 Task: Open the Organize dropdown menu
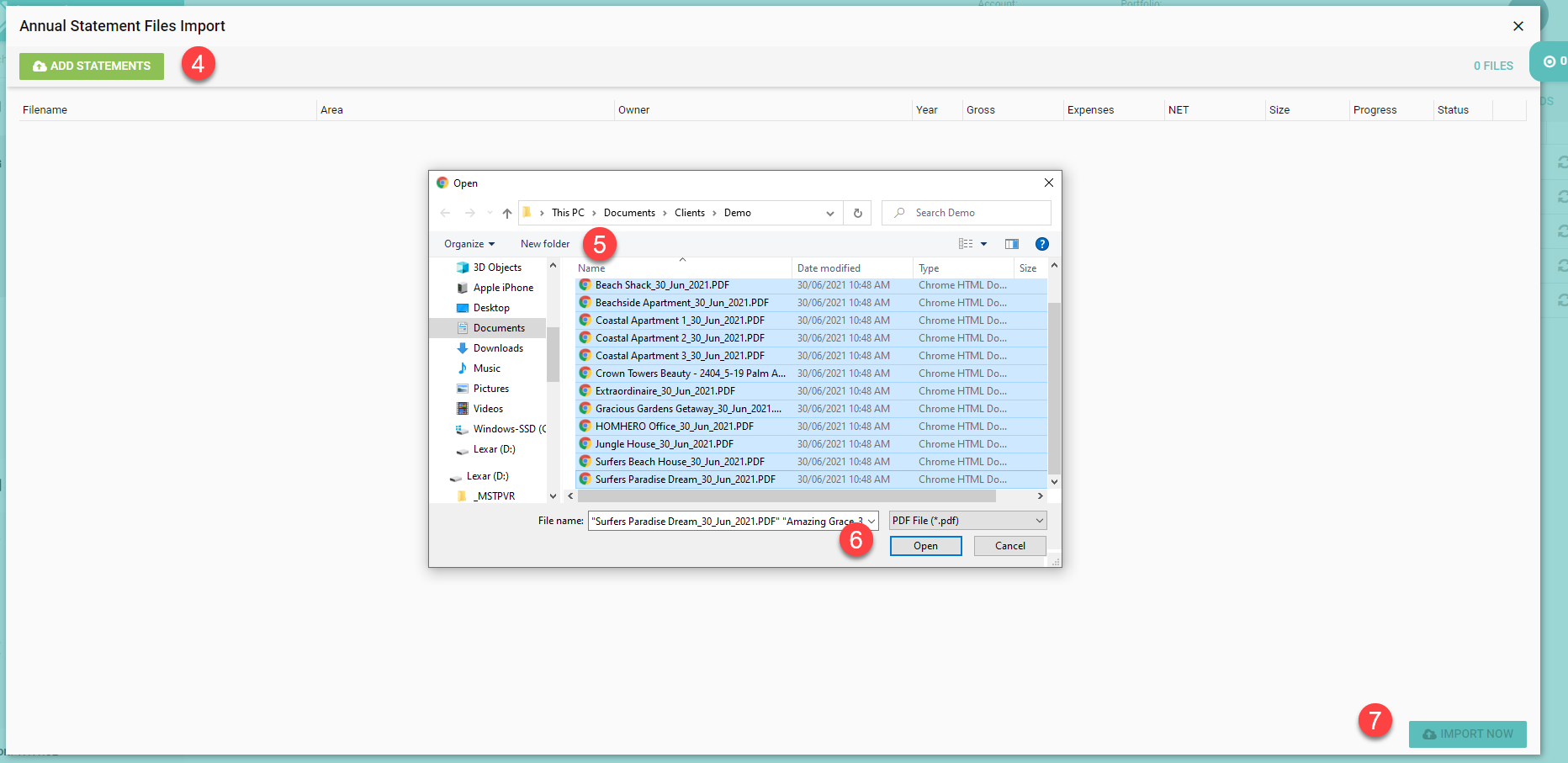(x=469, y=244)
